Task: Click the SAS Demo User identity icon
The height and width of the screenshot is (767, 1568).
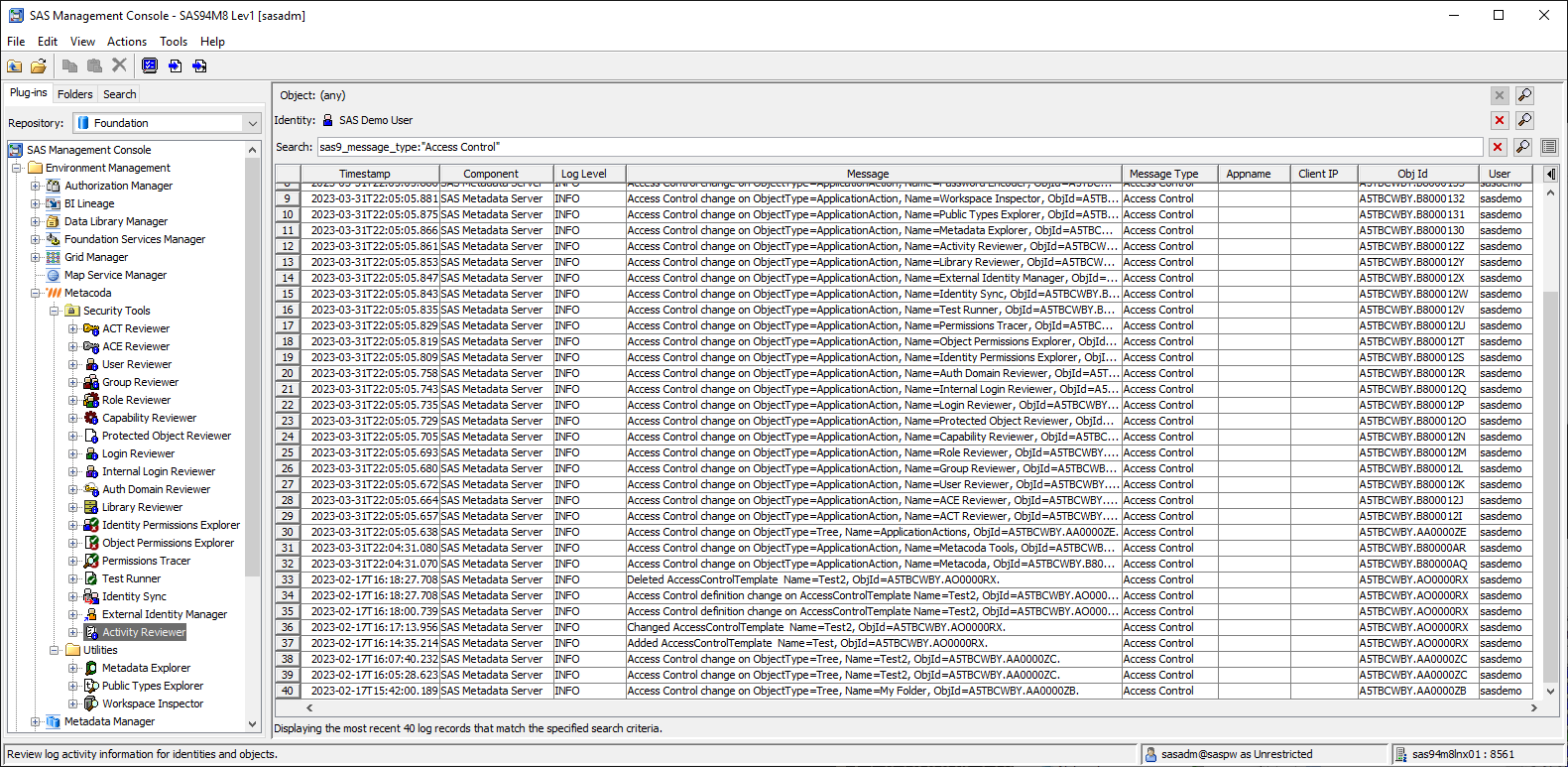Action: coord(328,120)
